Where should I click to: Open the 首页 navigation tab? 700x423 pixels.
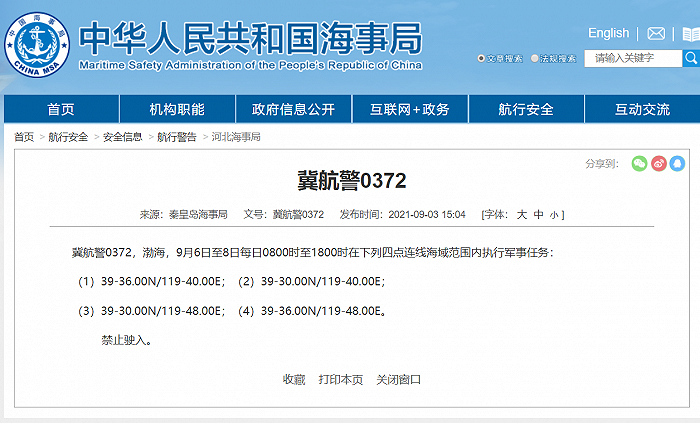point(61,109)
